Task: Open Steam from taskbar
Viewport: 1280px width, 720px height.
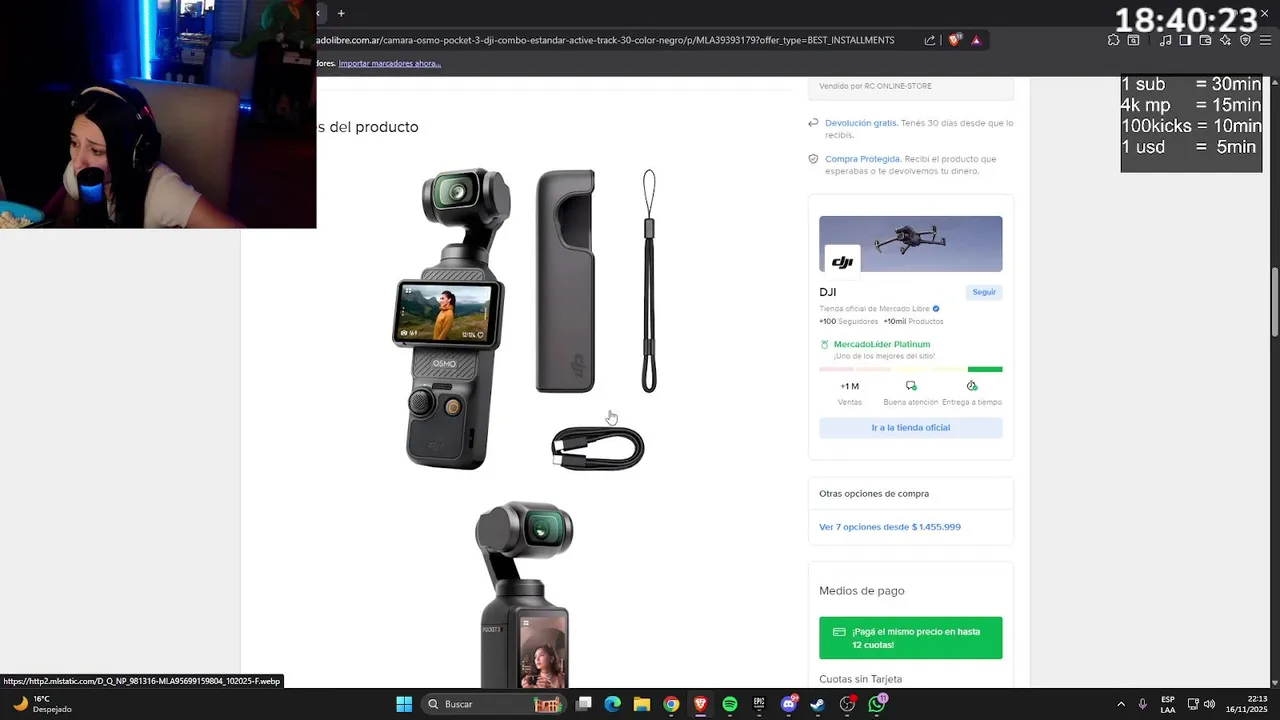Action: [817, 704]
